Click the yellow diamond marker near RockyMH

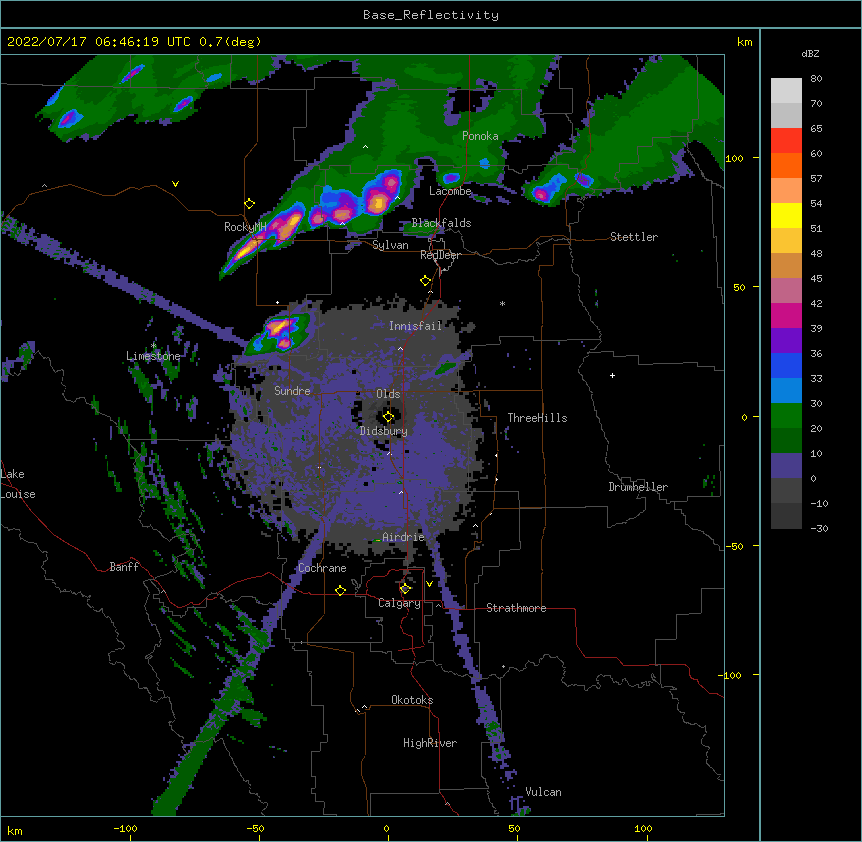point(250,204)
